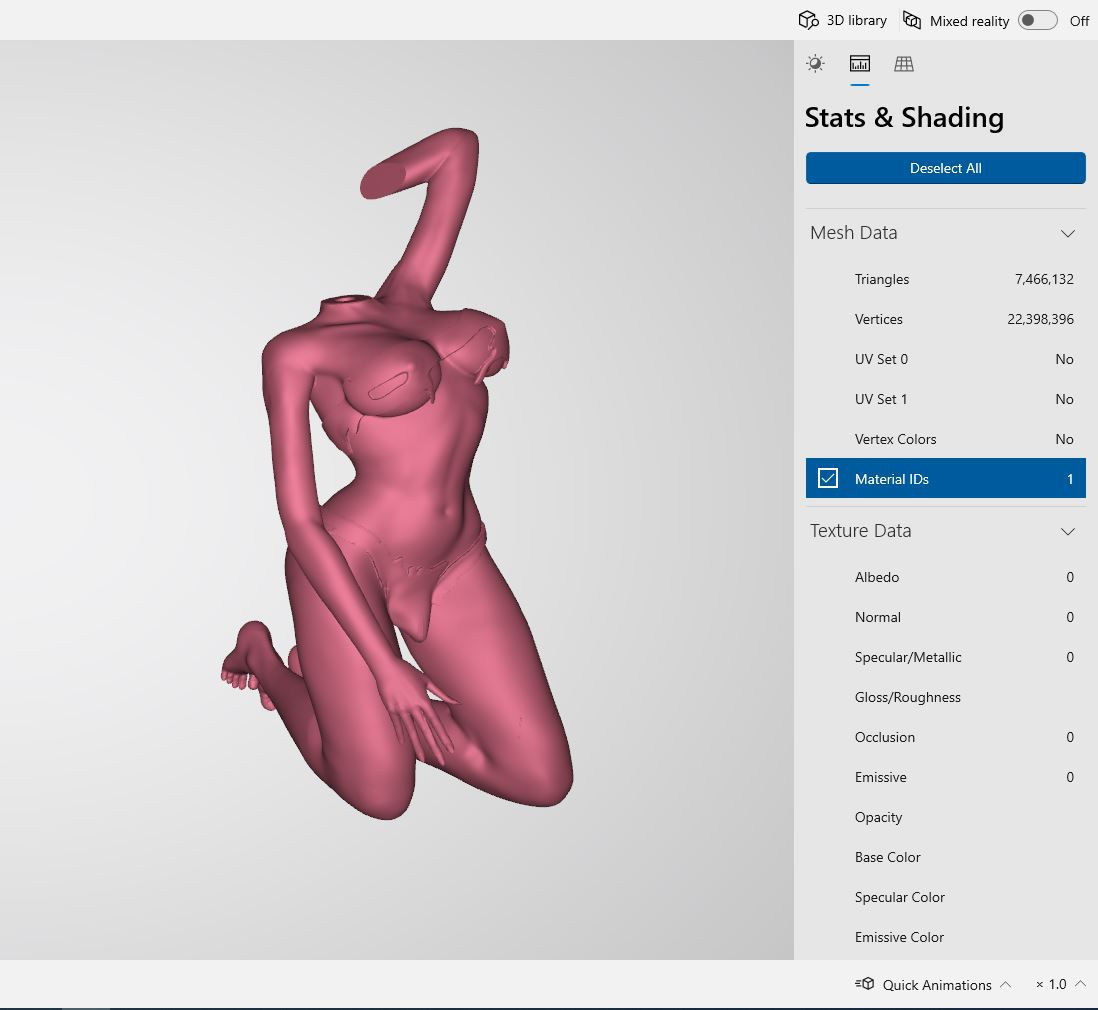The width and height of the screenshot is (1098, 1010).
Task: Click the 22,398,396 vertex count value
Action: [x=1041, y=319]
